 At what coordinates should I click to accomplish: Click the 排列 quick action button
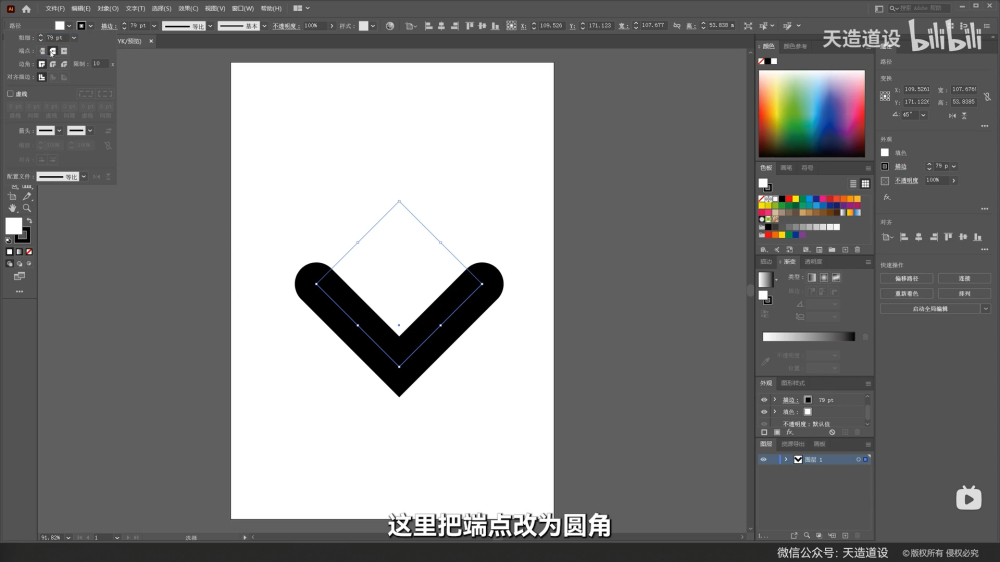click(x=964, y=293)
